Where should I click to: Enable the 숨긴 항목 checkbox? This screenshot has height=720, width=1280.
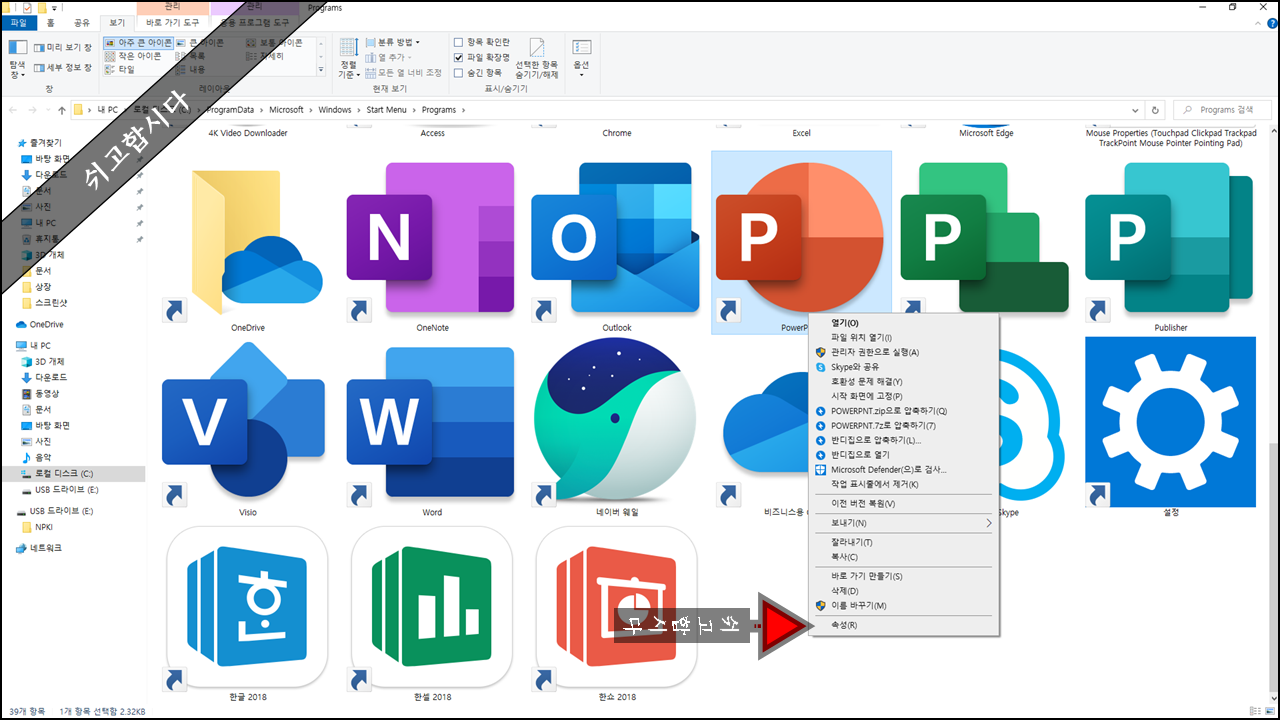458,73
